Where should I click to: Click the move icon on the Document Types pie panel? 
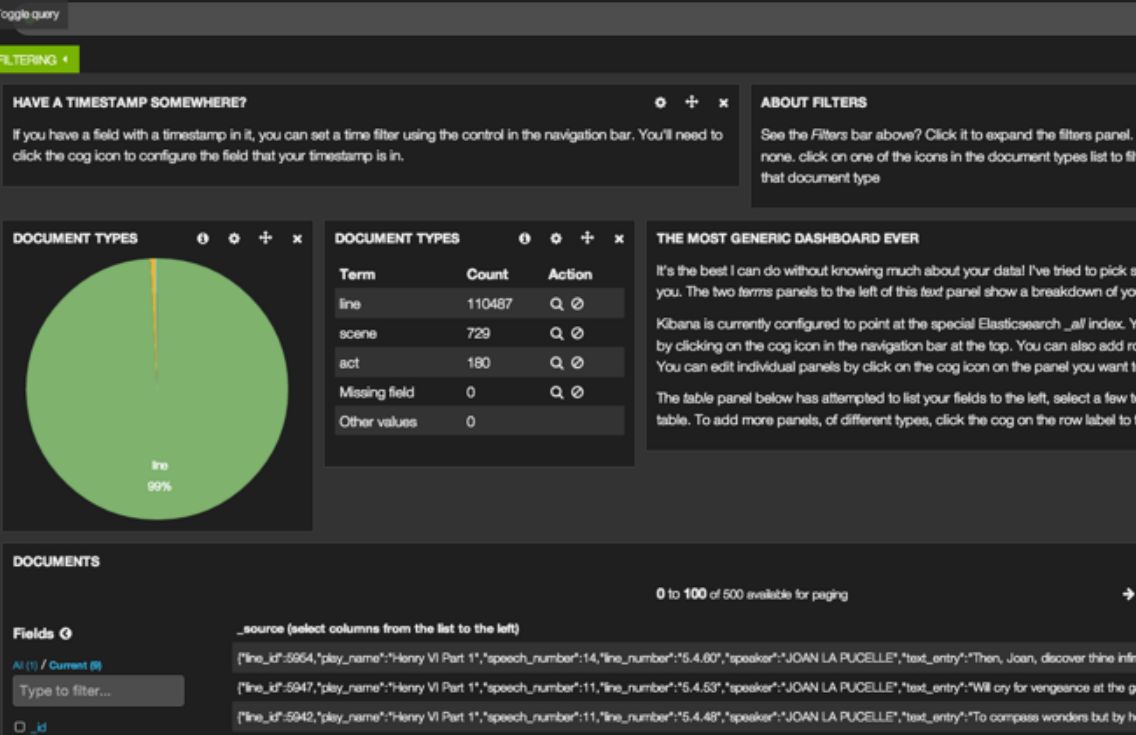pyautogui.click(x=265, y=239)
